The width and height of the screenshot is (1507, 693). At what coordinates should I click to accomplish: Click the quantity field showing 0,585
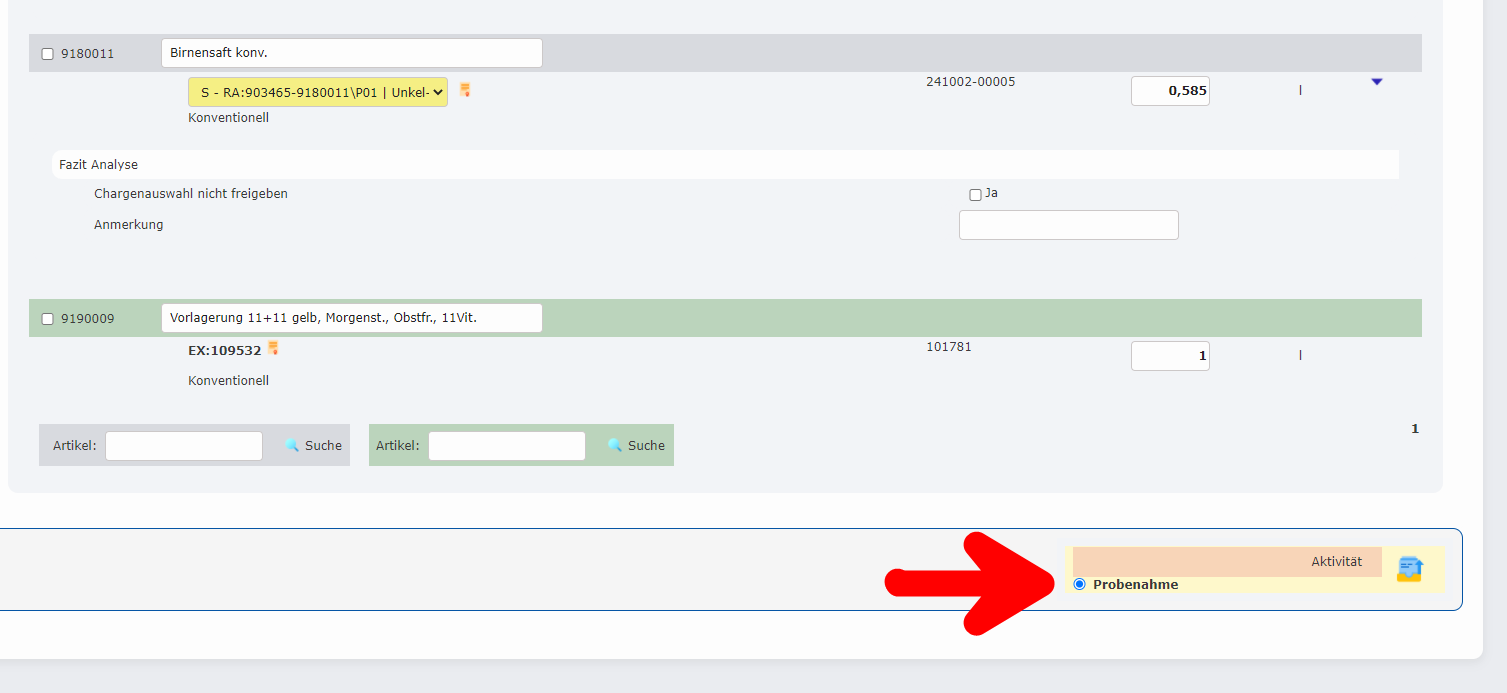pyautogui.click(x=1169, y=91)
